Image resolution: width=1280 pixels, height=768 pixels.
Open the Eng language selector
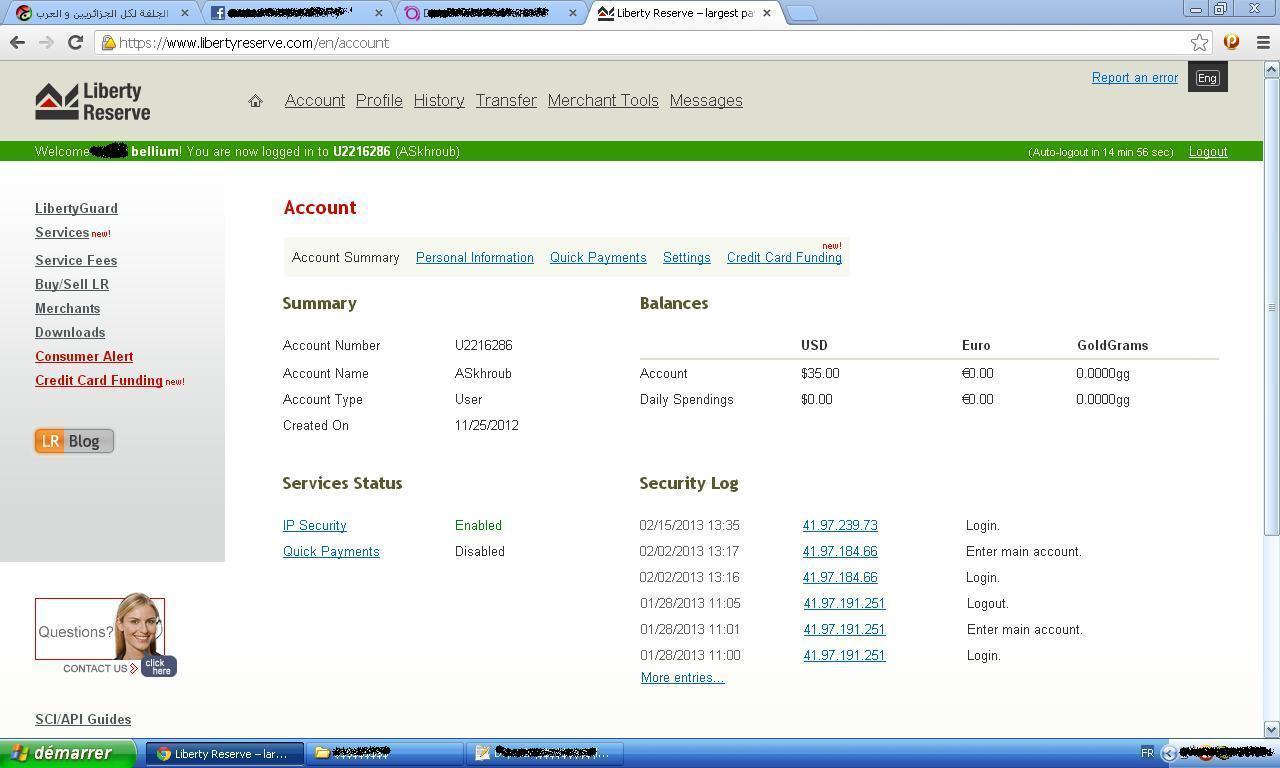[x=1207, y=78]
